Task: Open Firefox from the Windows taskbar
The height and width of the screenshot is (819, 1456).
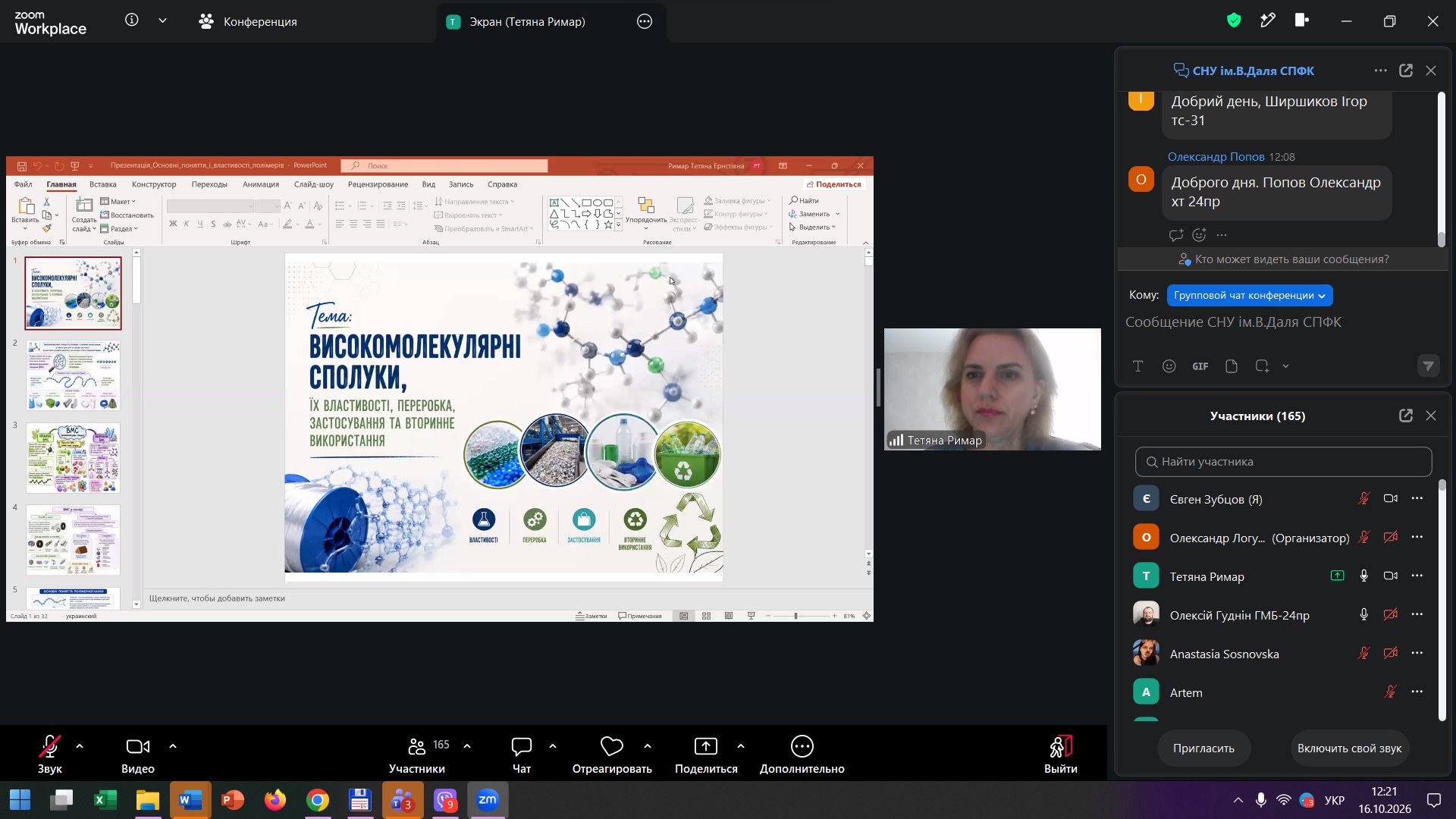Action: click(275, 800)
